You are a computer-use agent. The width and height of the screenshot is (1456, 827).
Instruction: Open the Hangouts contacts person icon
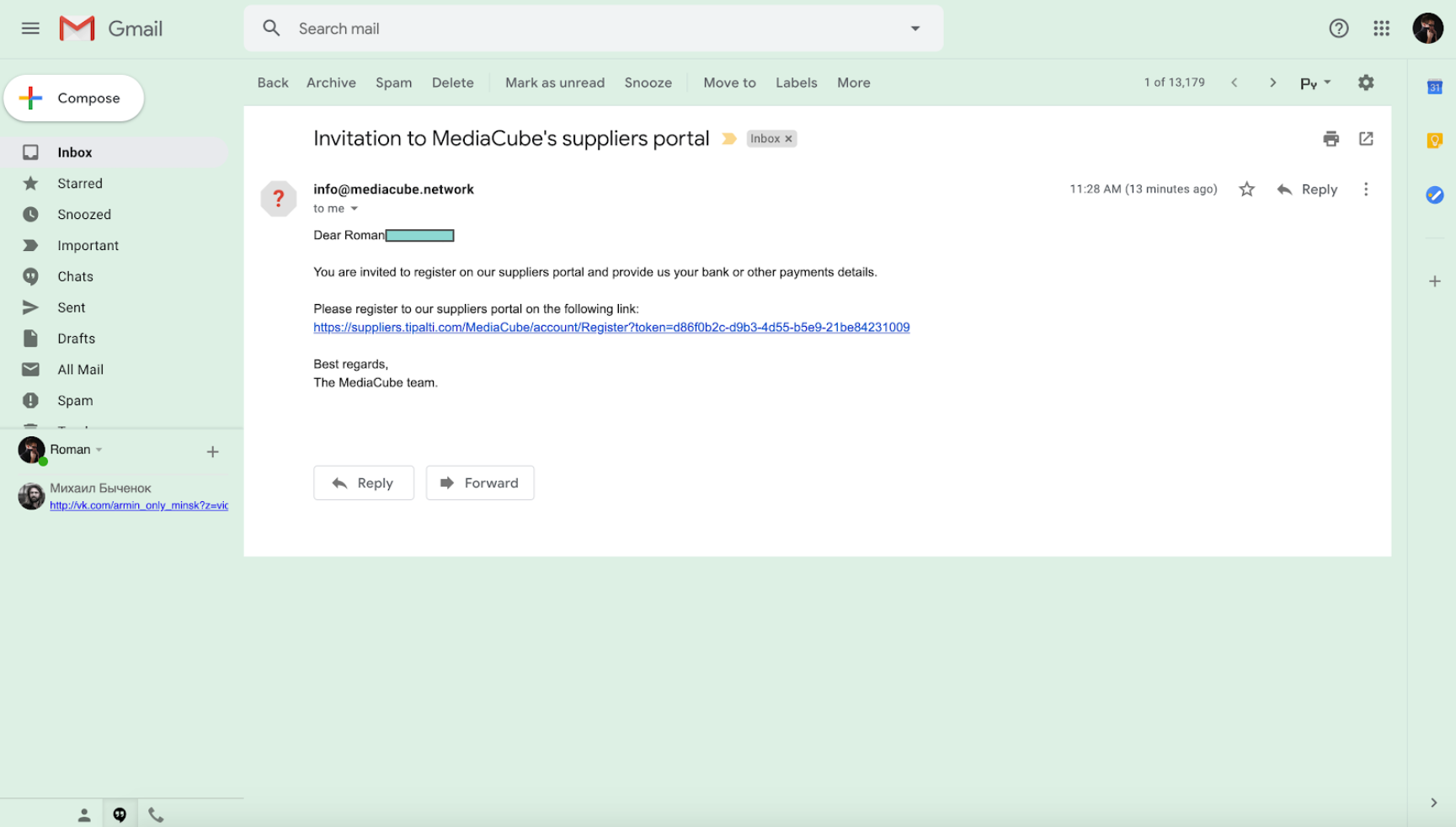pyautogui.click(x=84, y=814)
